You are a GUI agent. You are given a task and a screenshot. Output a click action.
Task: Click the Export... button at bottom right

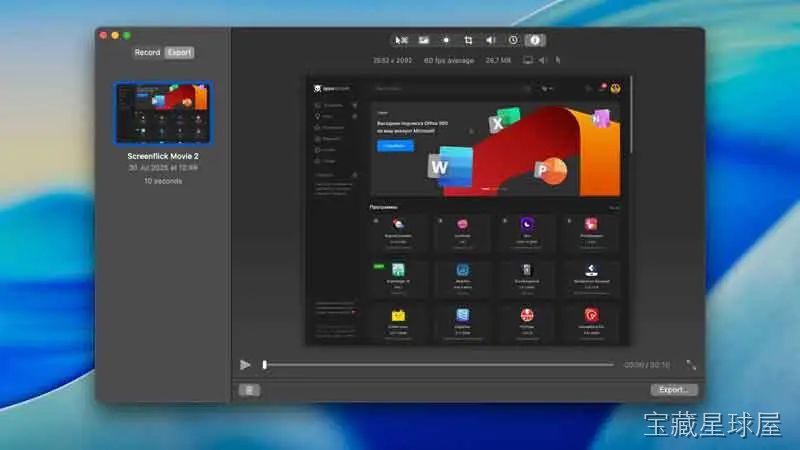coord(674,390)
